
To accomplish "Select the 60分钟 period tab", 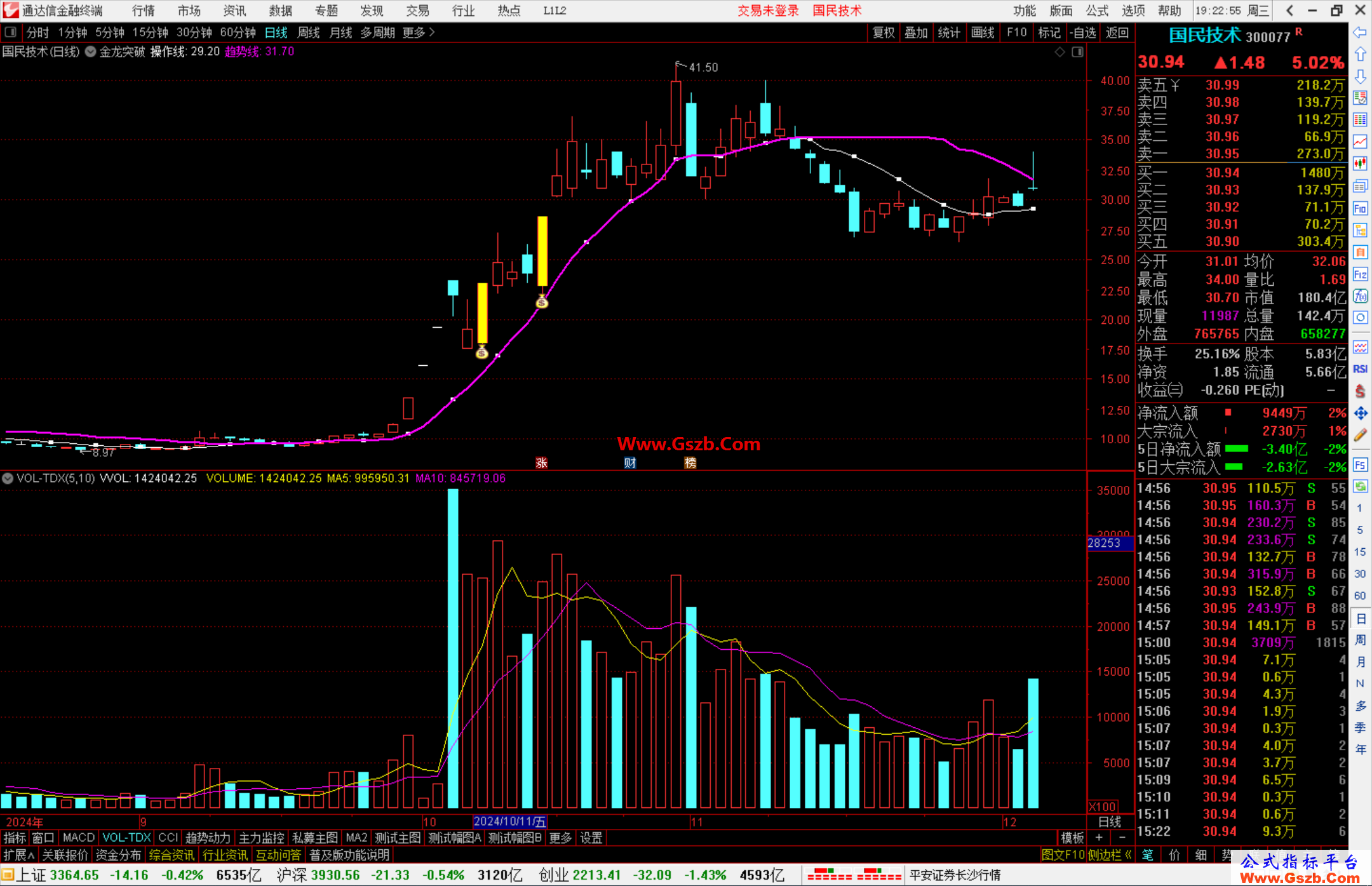I will pos(238,32).
